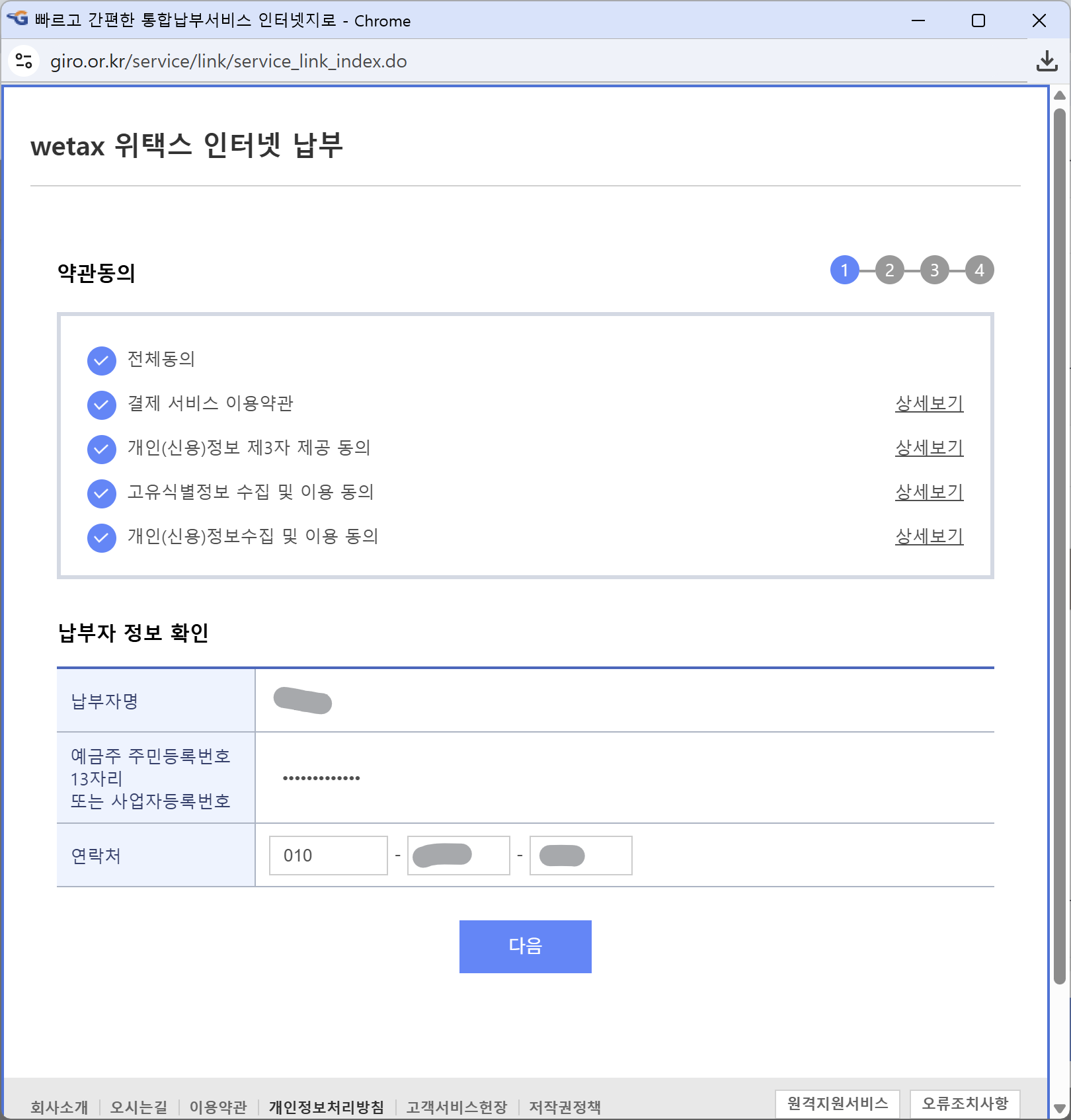Select step 2 circle indicator
Screen dimensions: 1071x1120
coord(890,270)
